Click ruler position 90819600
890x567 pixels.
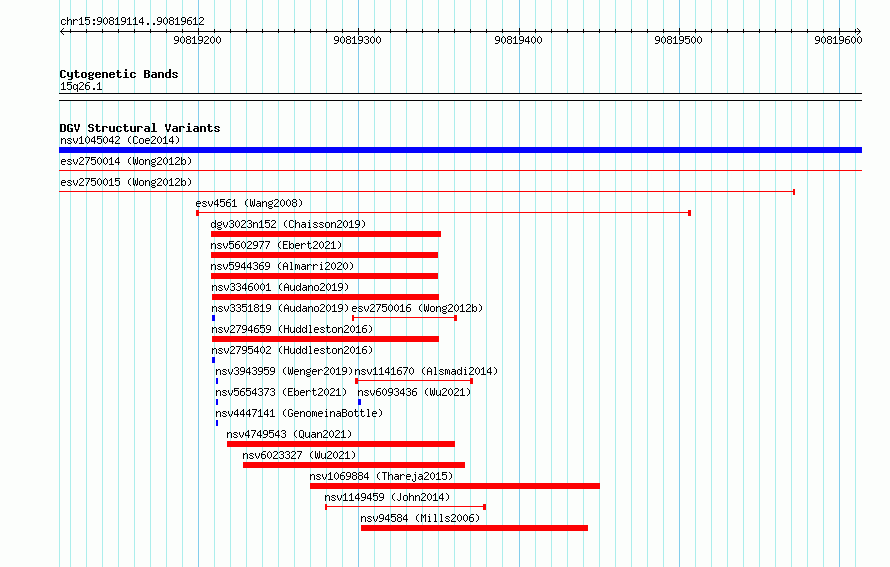(838, 40)
